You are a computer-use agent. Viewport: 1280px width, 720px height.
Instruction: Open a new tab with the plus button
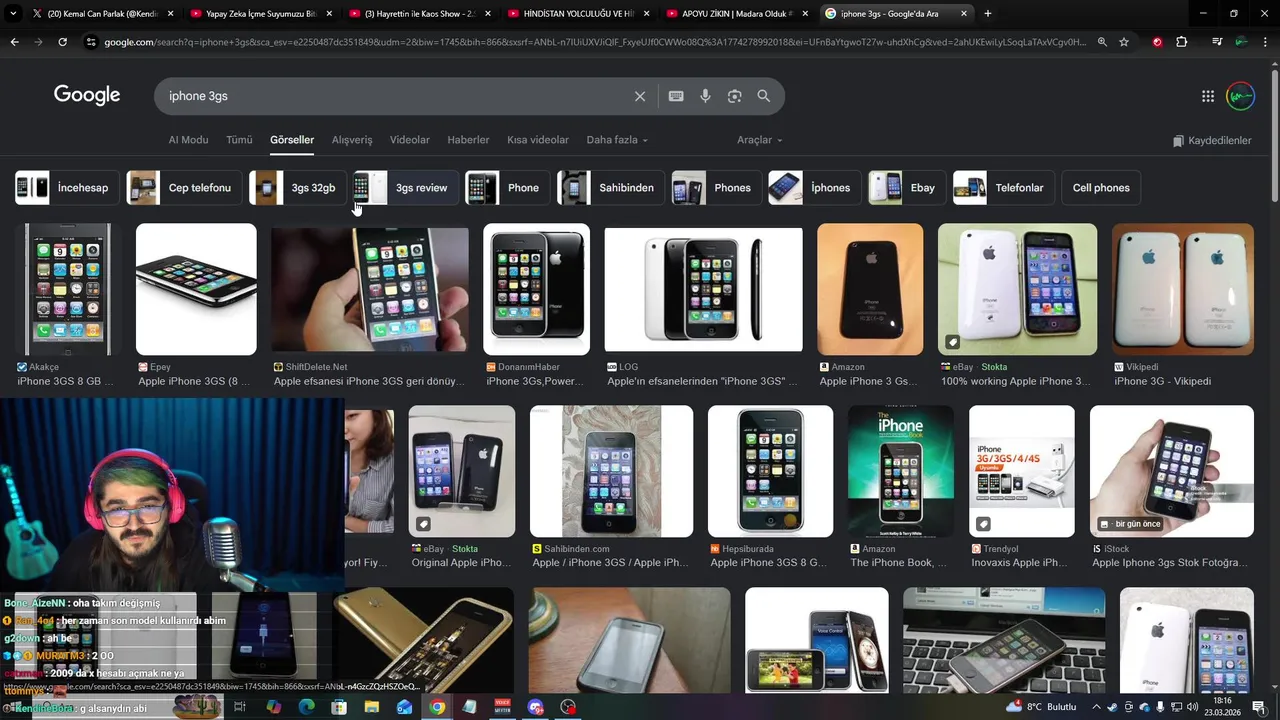(x=988, y=14)
